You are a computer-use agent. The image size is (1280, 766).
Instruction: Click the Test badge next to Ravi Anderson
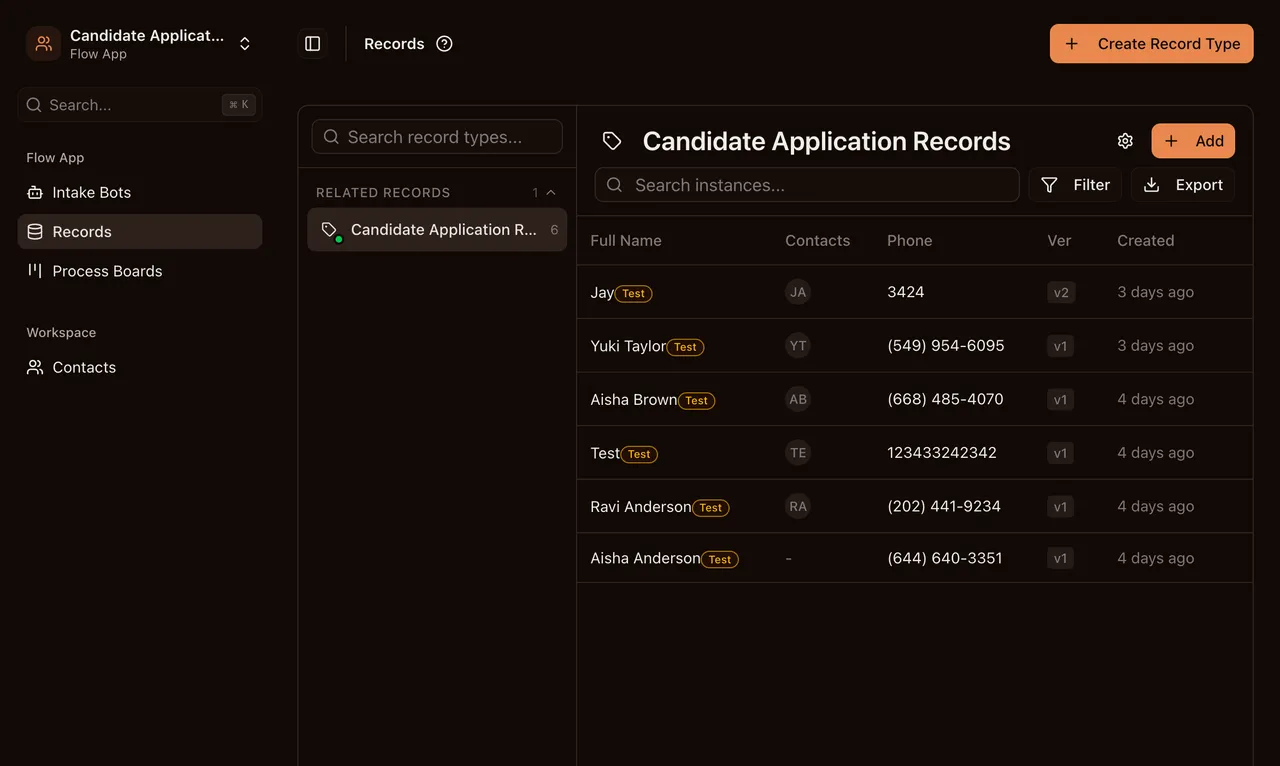[x=711, y=507]
